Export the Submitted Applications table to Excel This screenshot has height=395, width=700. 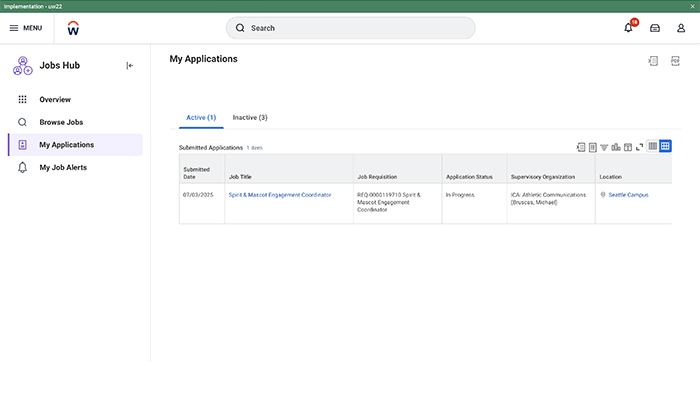coord(581,147)
